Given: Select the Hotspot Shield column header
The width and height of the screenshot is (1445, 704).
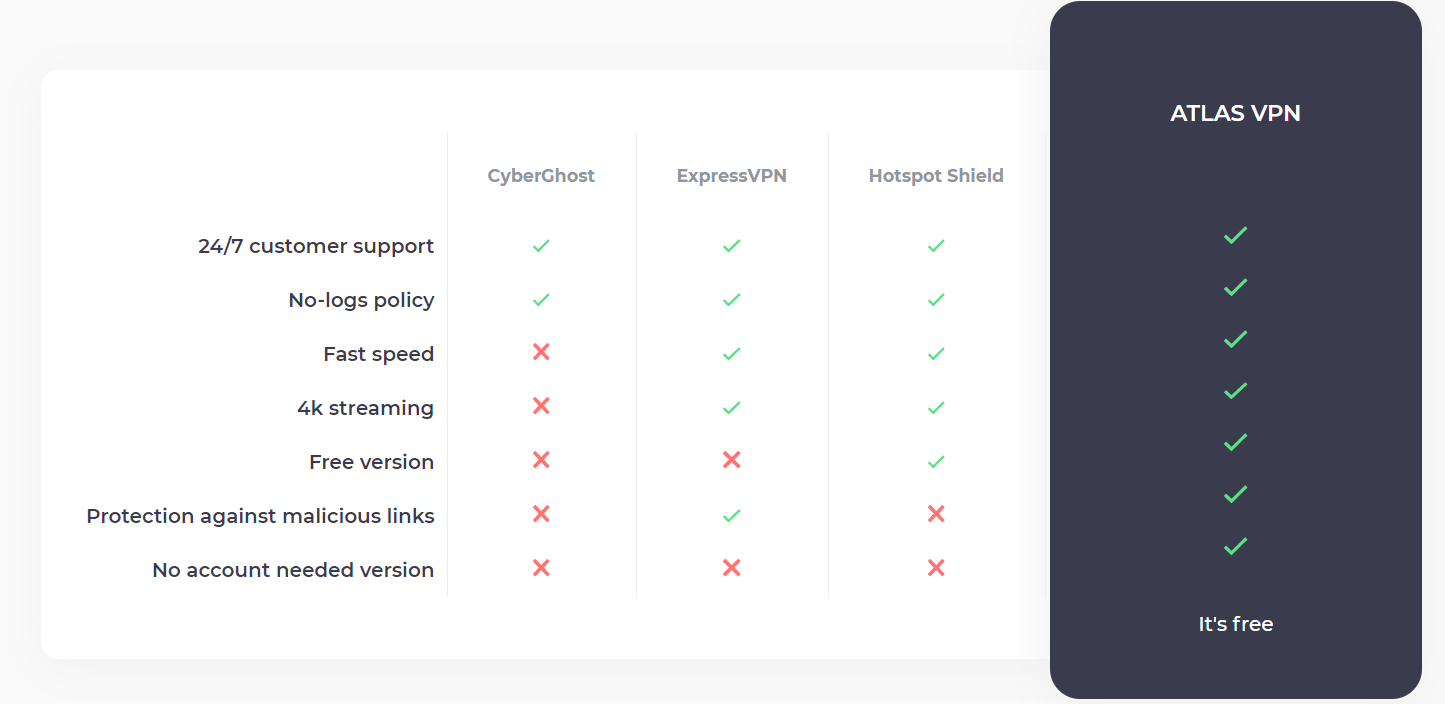Looking at the screenshot, I should pos(936,176).
